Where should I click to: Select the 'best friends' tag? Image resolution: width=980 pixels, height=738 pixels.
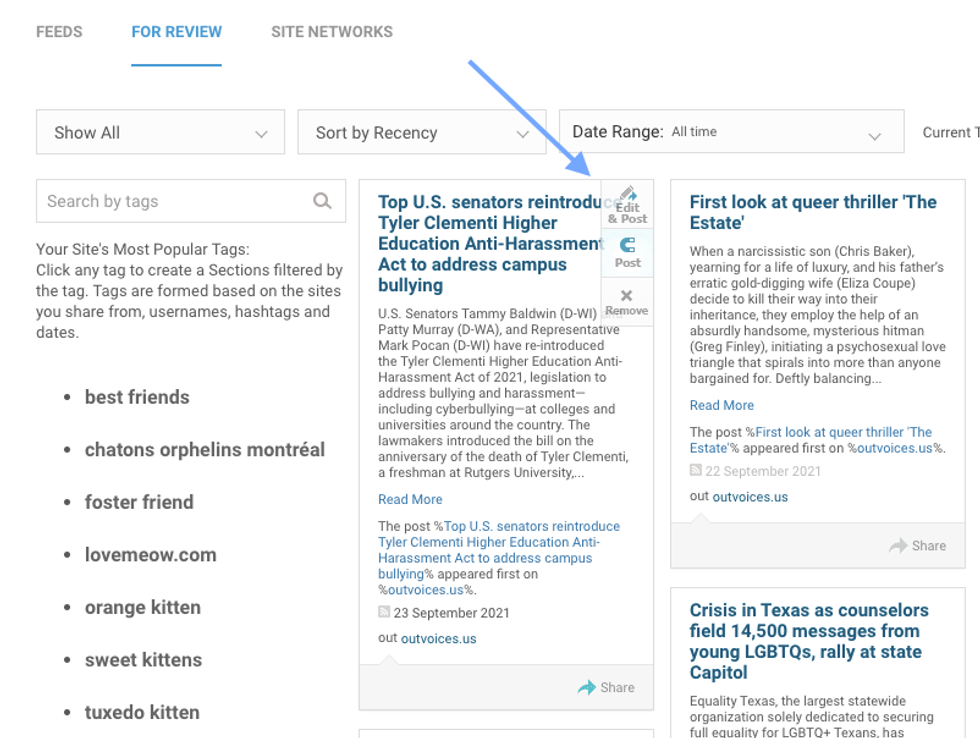pos(137,397)
